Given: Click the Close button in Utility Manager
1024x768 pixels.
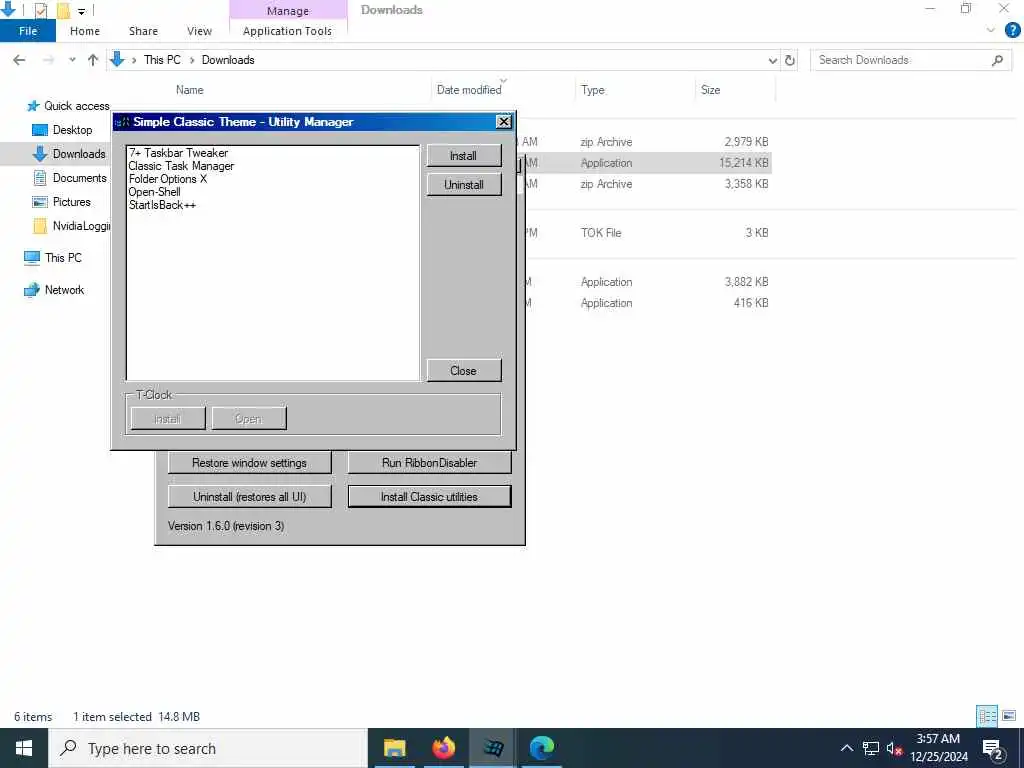Looking at the screenshot, I should click(x=464, y=371).
